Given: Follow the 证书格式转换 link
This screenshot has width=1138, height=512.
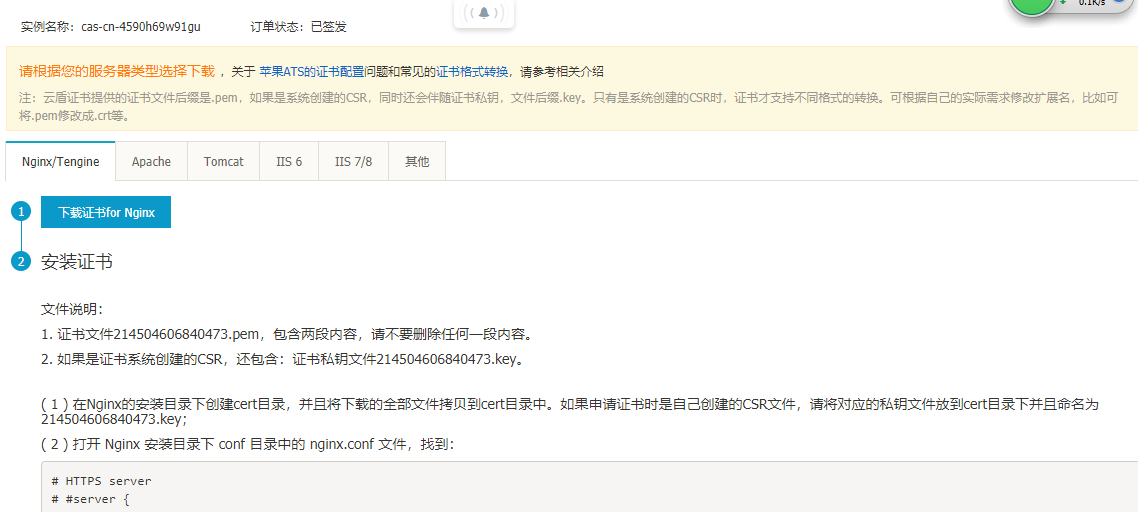Looking at the screenshot, I should click(x=472, y=72).
